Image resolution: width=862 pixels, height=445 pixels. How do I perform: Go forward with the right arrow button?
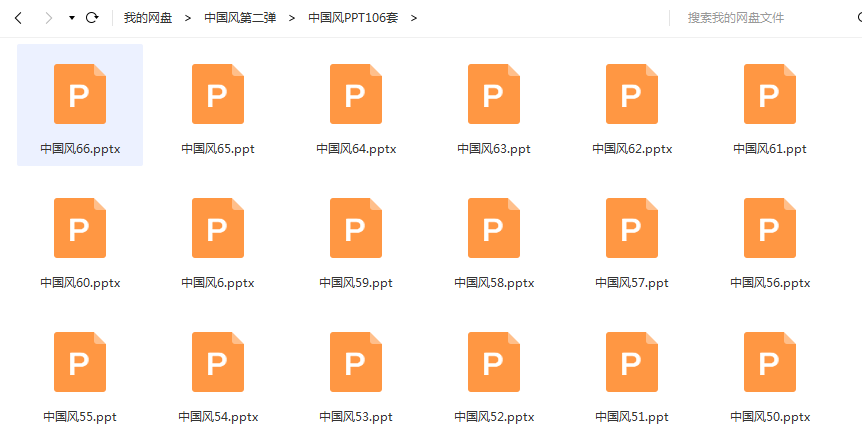tap(48, 18)
